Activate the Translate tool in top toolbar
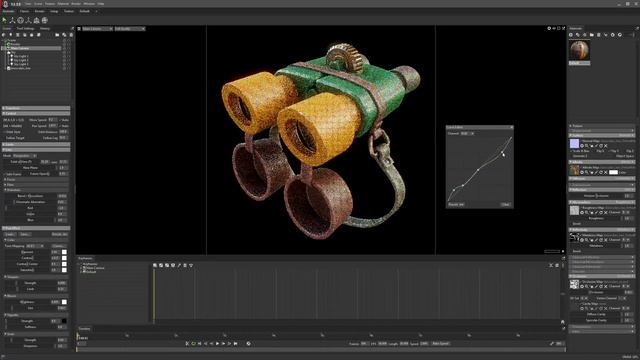This screenshot has width=640, height=360. click(x=12, y=20)
